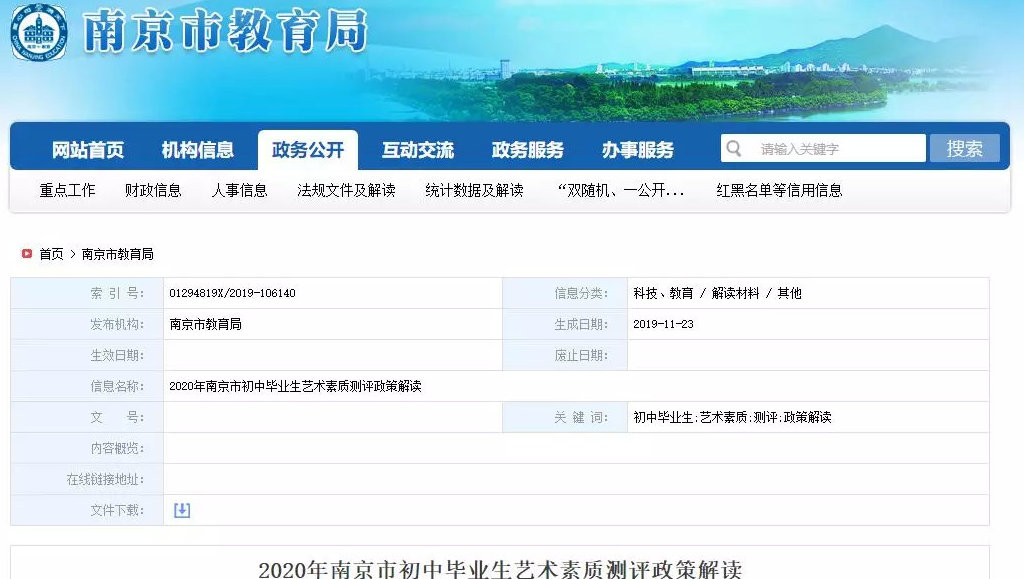Image resolution: width=1024 pixels, height=579 pixels.
Task: Click the Nanjing Education Bureau logo emblem
Action: (39, 33)
